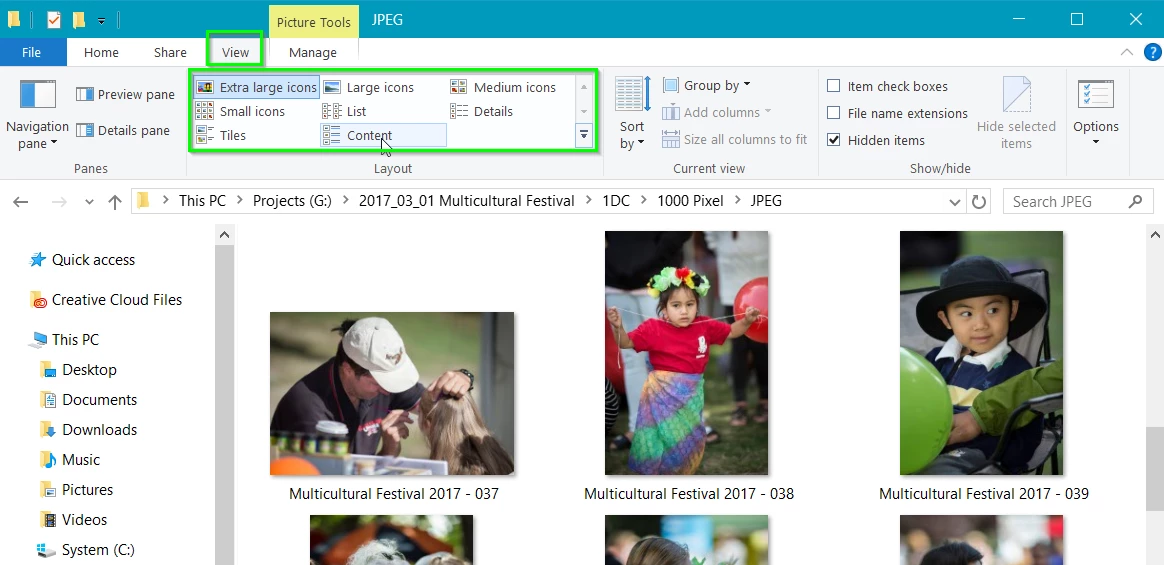The width and height of the screenshot is (1164, 565).
Task: Click Projects (G:) in address bar
Action: click(292, 200)
